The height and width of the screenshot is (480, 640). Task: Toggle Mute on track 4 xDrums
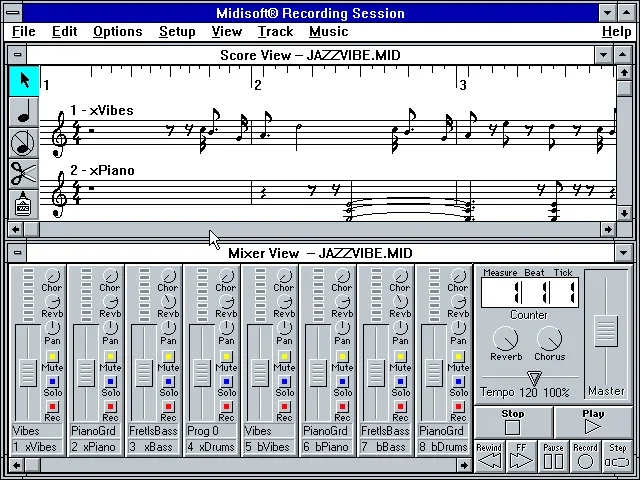pos(226,356)
